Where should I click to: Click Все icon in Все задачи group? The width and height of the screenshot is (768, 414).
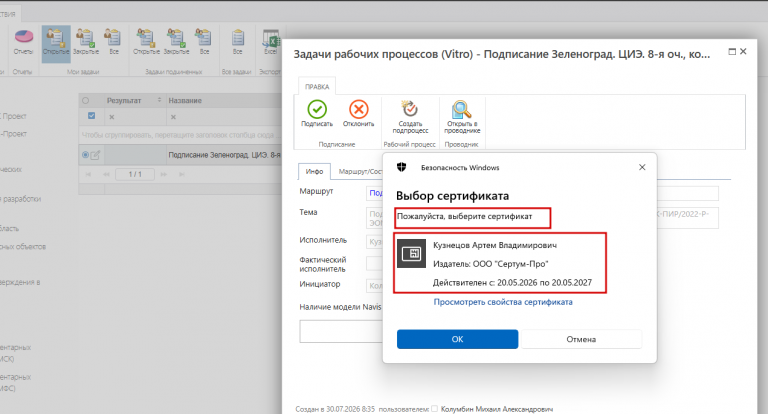pyautogui.click(x=238, y=42)
